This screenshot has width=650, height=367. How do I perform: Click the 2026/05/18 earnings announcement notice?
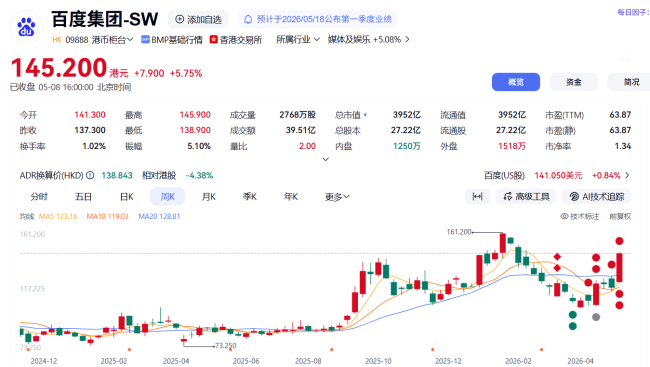point(318,19)
